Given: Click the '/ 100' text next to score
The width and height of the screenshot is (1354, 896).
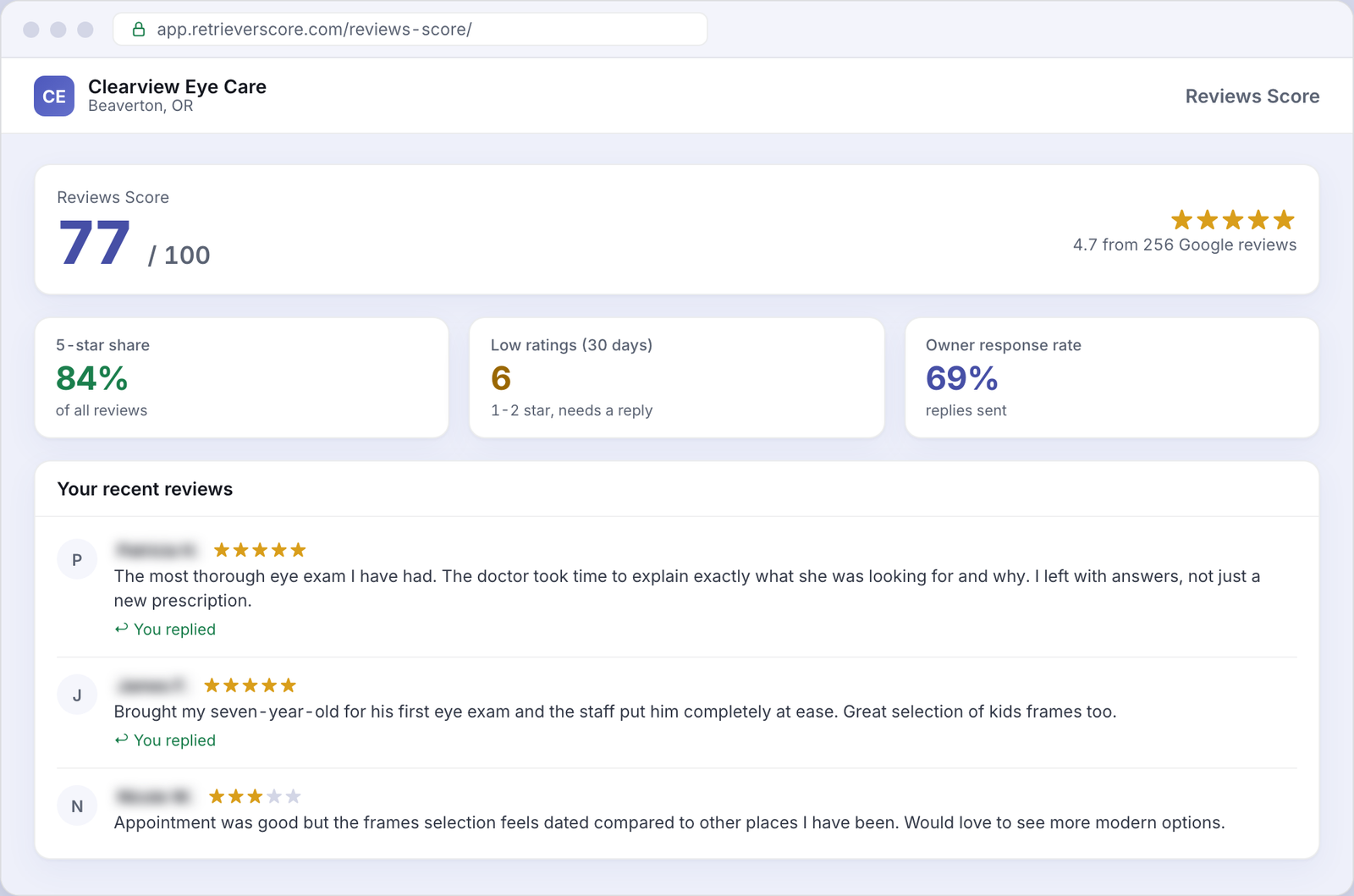Looking at the screenshot, I should (179, 255).
